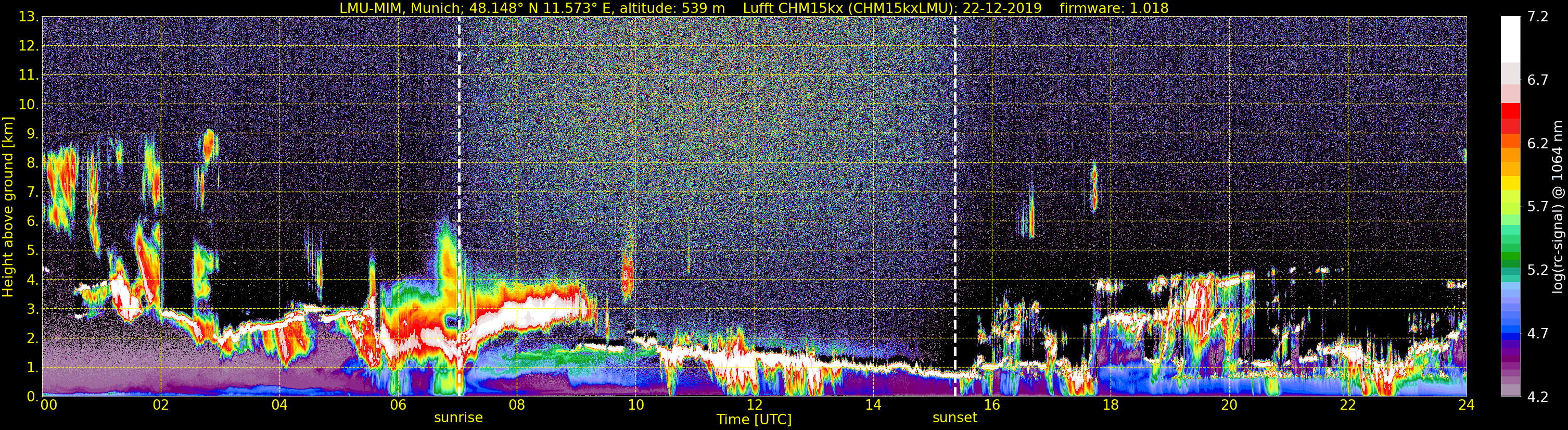Click the colorbar value 7.2
This screenshot has width=1568, height=430.
(1538, 17)
